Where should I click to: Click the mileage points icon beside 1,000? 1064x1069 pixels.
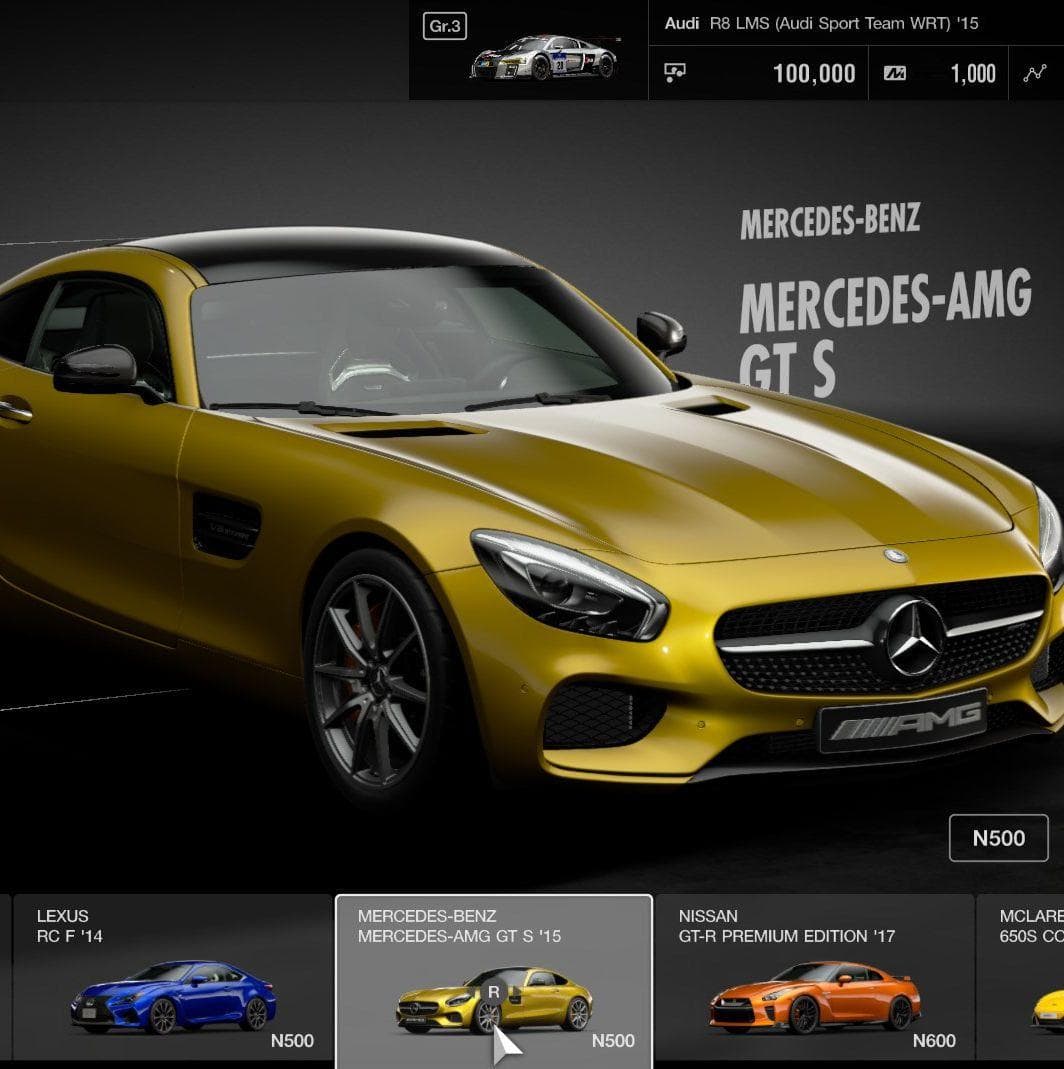click(895, 74)
